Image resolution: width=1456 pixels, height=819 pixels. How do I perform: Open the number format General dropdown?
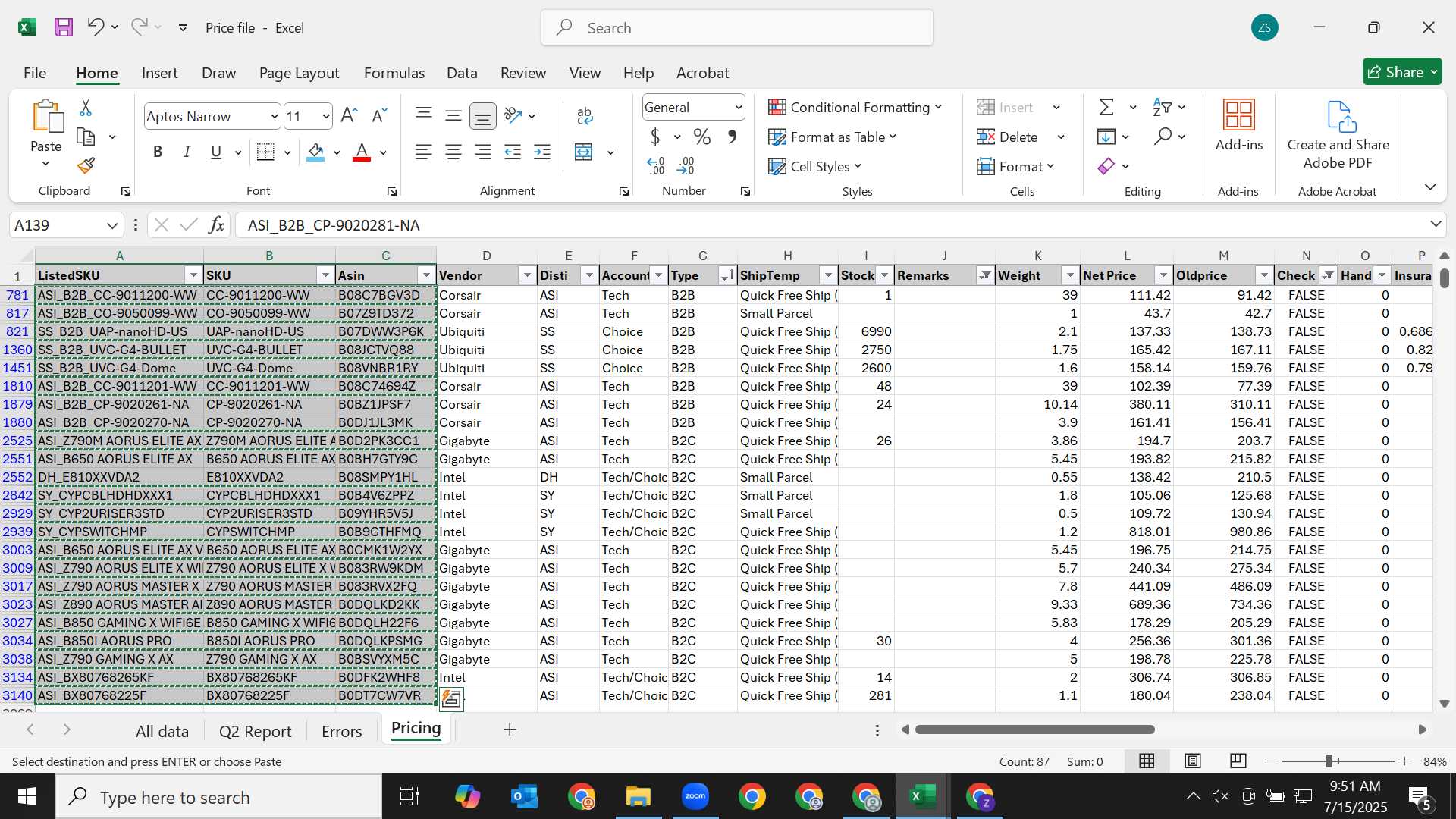click(738, 108)
